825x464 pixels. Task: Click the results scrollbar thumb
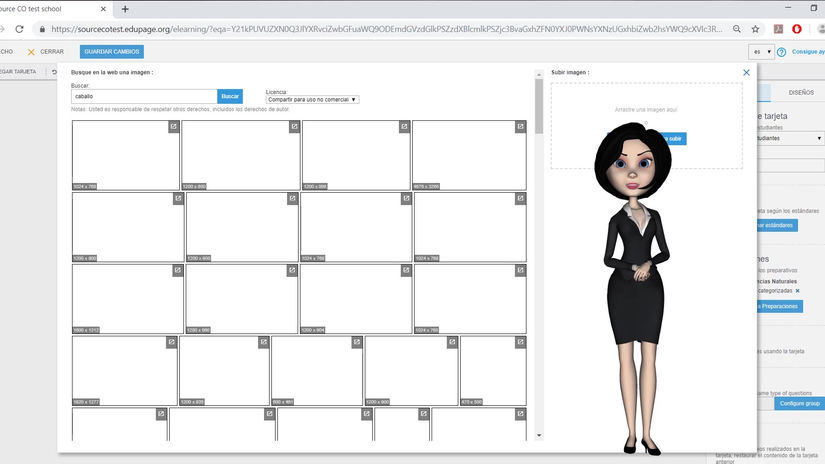pyautogui.click(x=539, y=106)
